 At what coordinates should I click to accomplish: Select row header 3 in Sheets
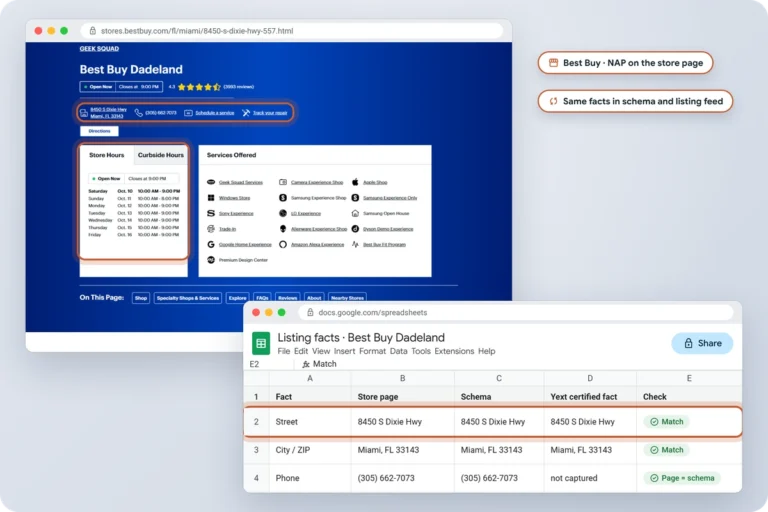(256, 450)
